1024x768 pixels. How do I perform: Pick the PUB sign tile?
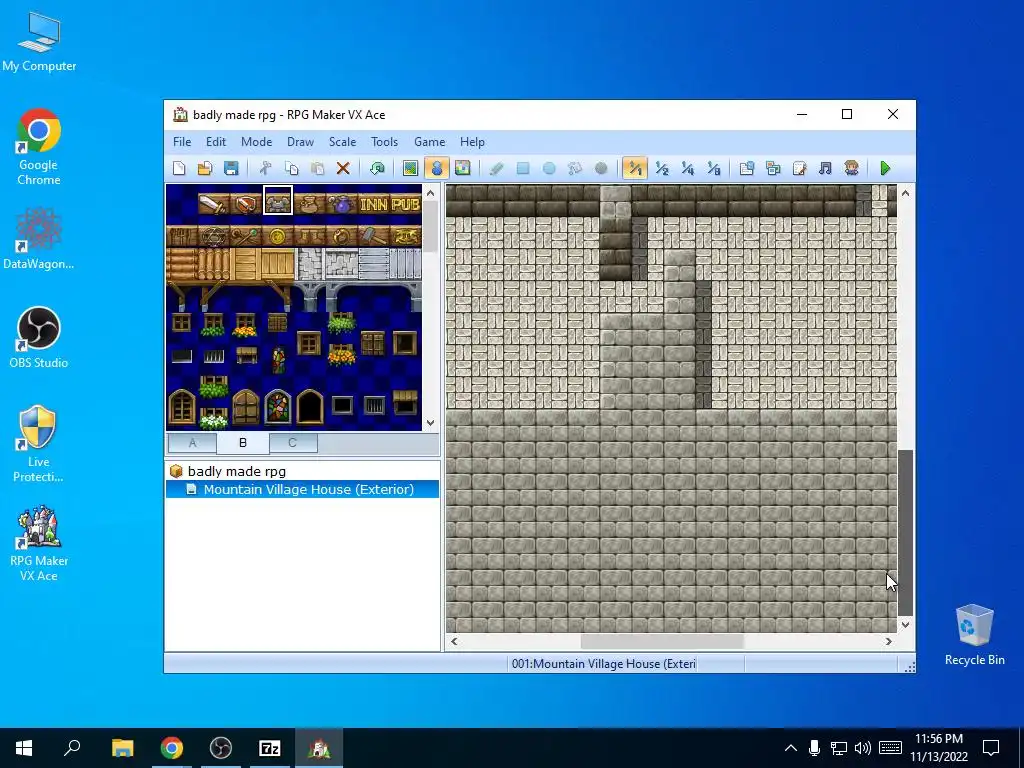[406, 204]
